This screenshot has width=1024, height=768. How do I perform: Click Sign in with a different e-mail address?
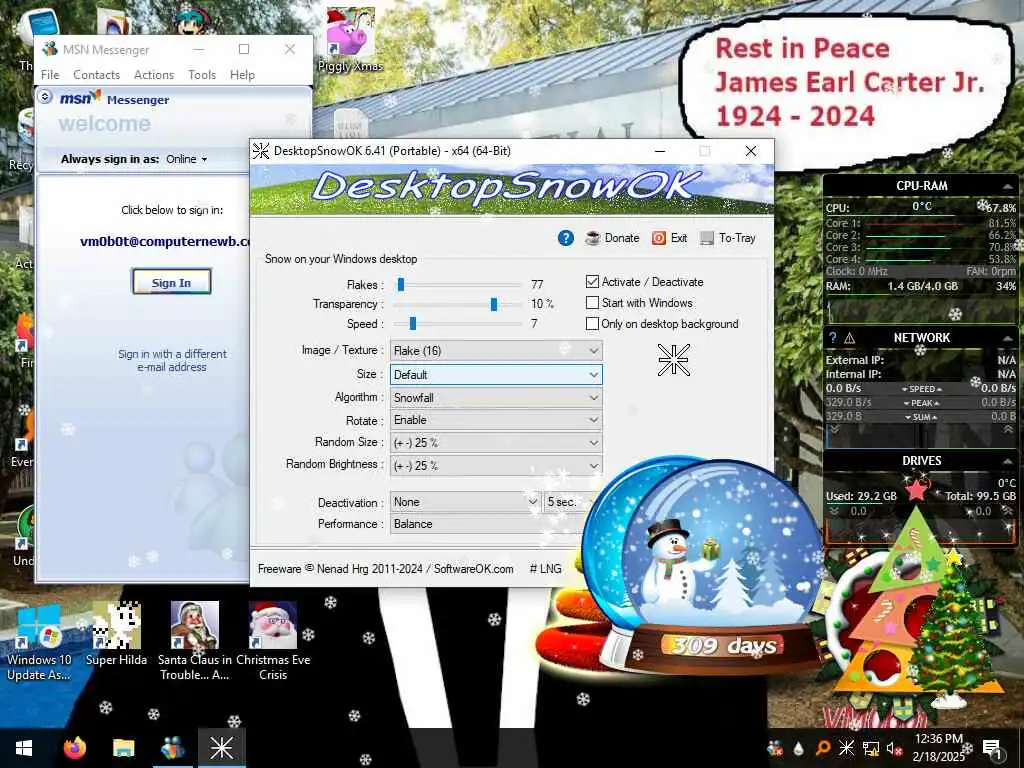pos(172,360)
